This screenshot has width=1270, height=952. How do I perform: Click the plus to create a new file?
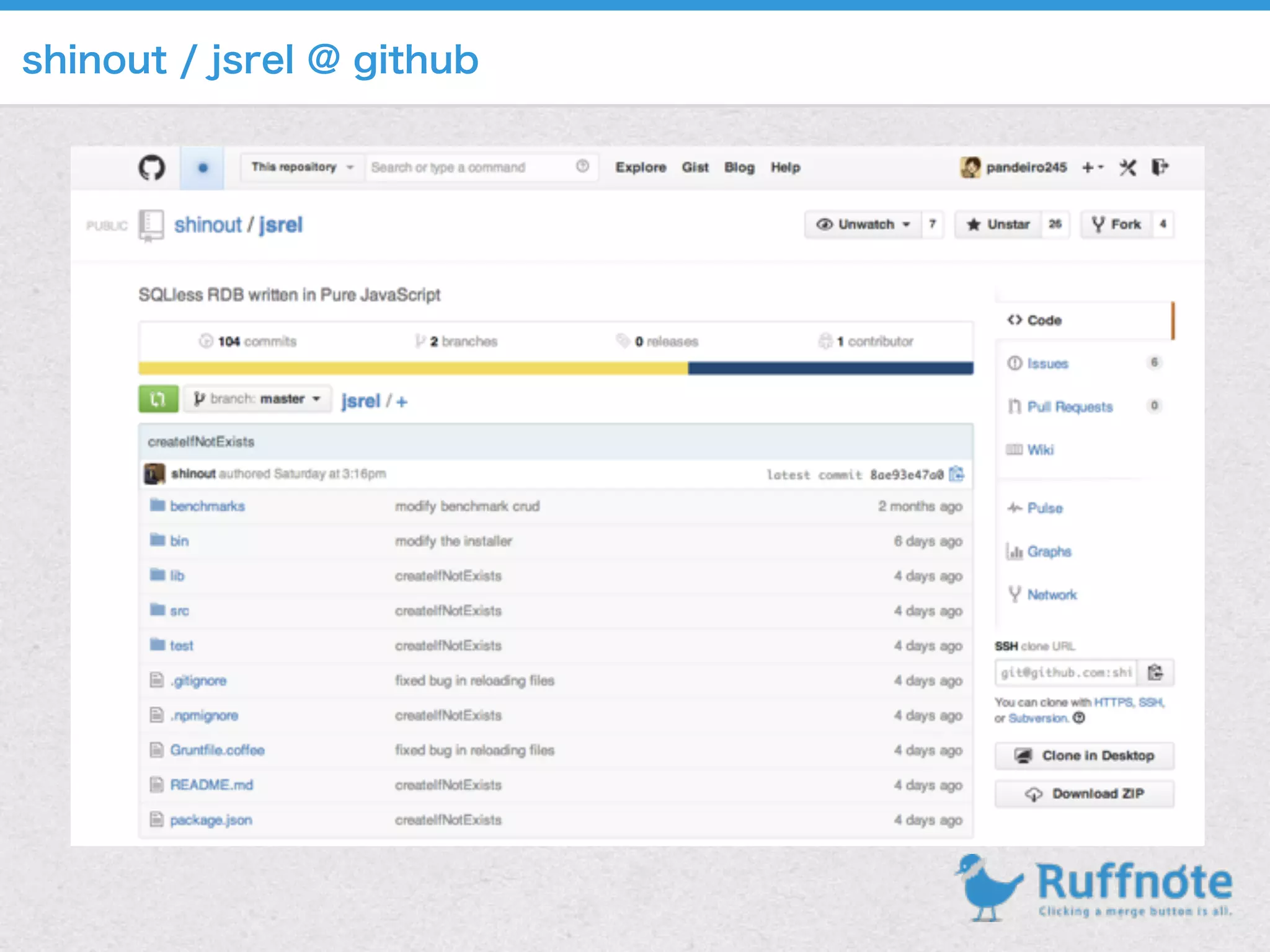[402, 402]
